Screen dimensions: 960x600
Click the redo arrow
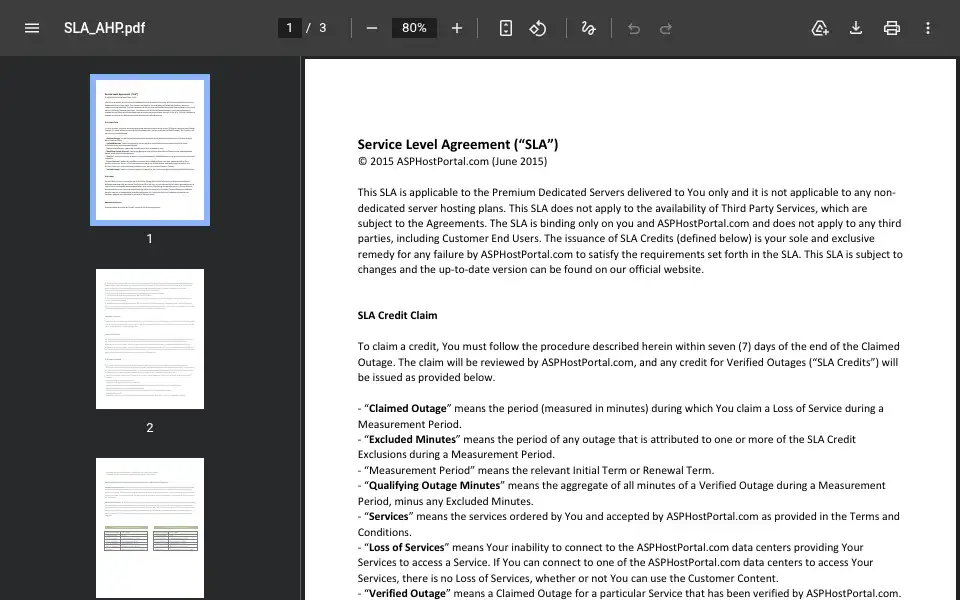click(666, 28)
